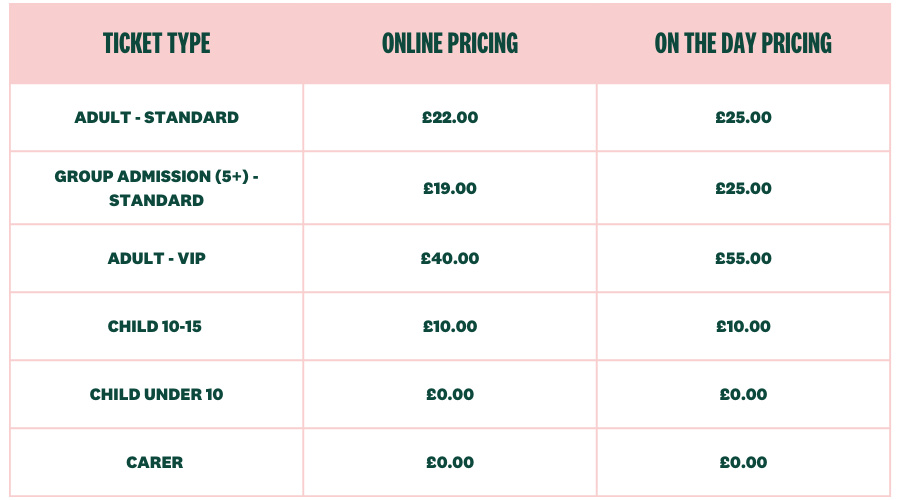The height and width of the screenshot is (500, 900).
Task: Click the £10.00 Child 10-15 online price
Action: tap(450, 327)
